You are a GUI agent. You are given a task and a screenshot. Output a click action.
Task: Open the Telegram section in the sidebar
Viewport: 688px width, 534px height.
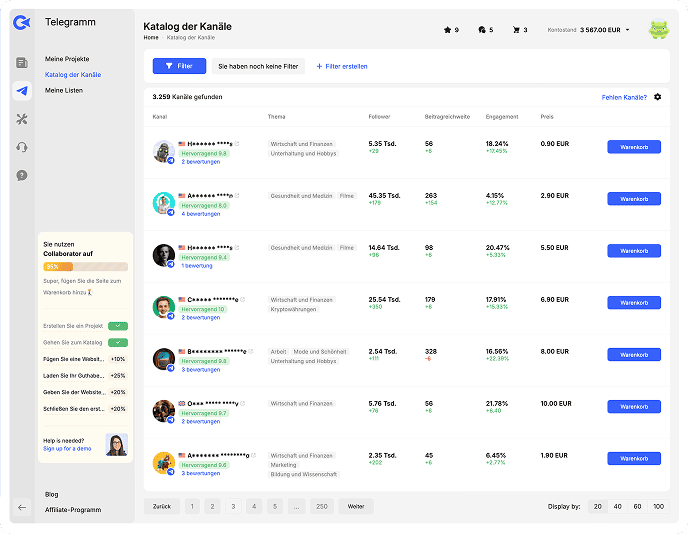(22, 91)
